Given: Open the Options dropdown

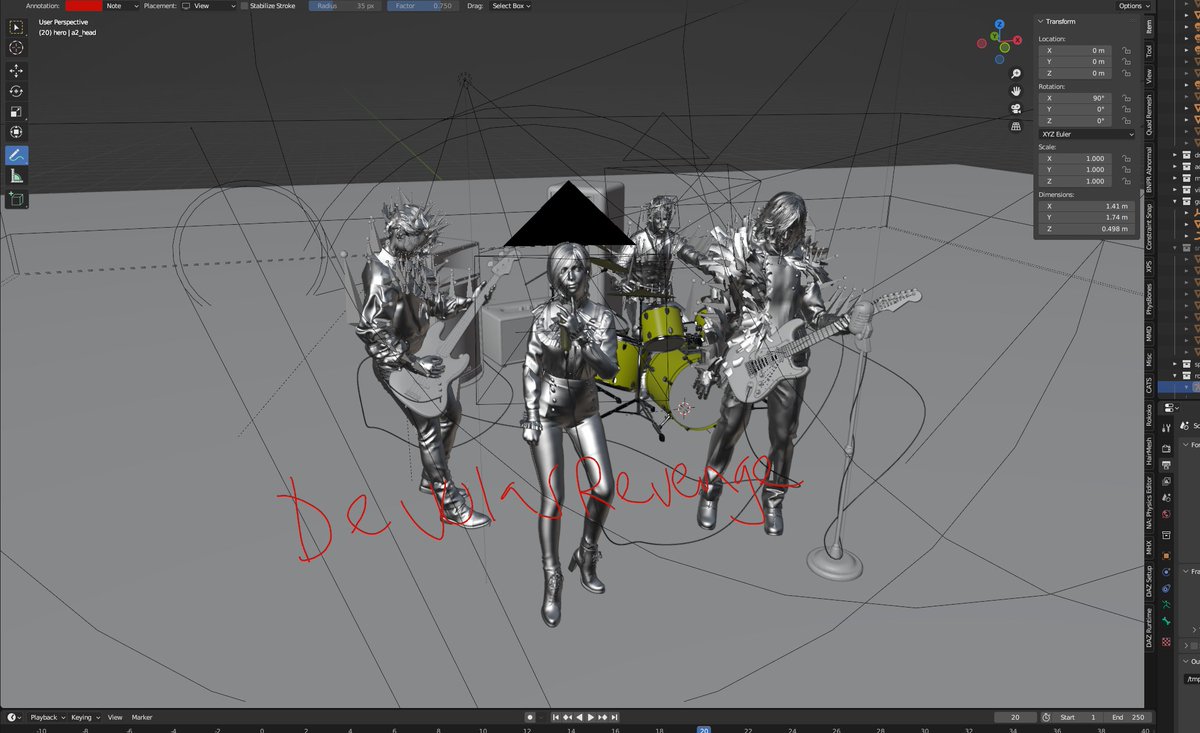Looking at the screenshot, I should (x=1133, y=6).
